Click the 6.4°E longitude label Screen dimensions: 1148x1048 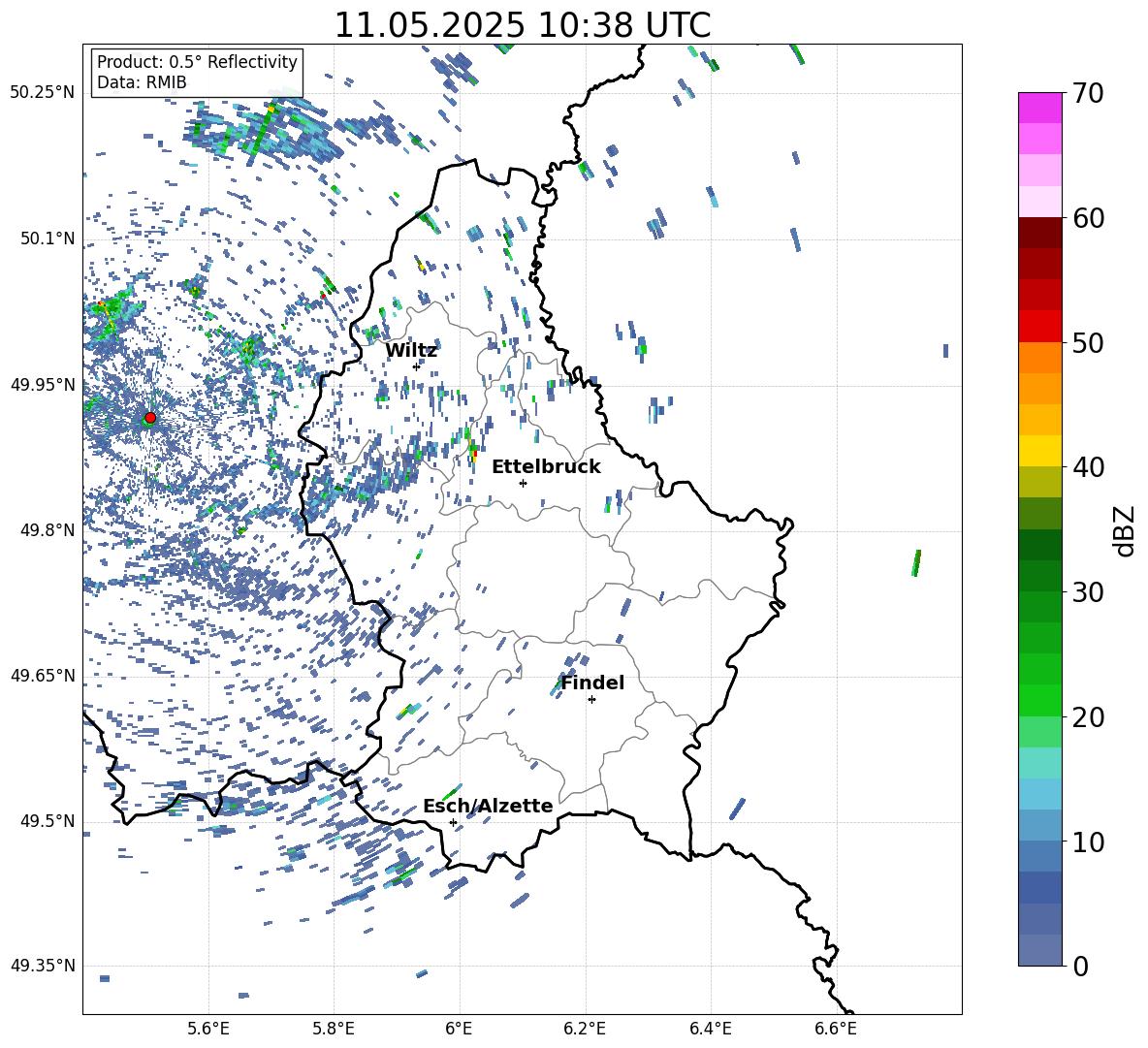coord(710,1029)
